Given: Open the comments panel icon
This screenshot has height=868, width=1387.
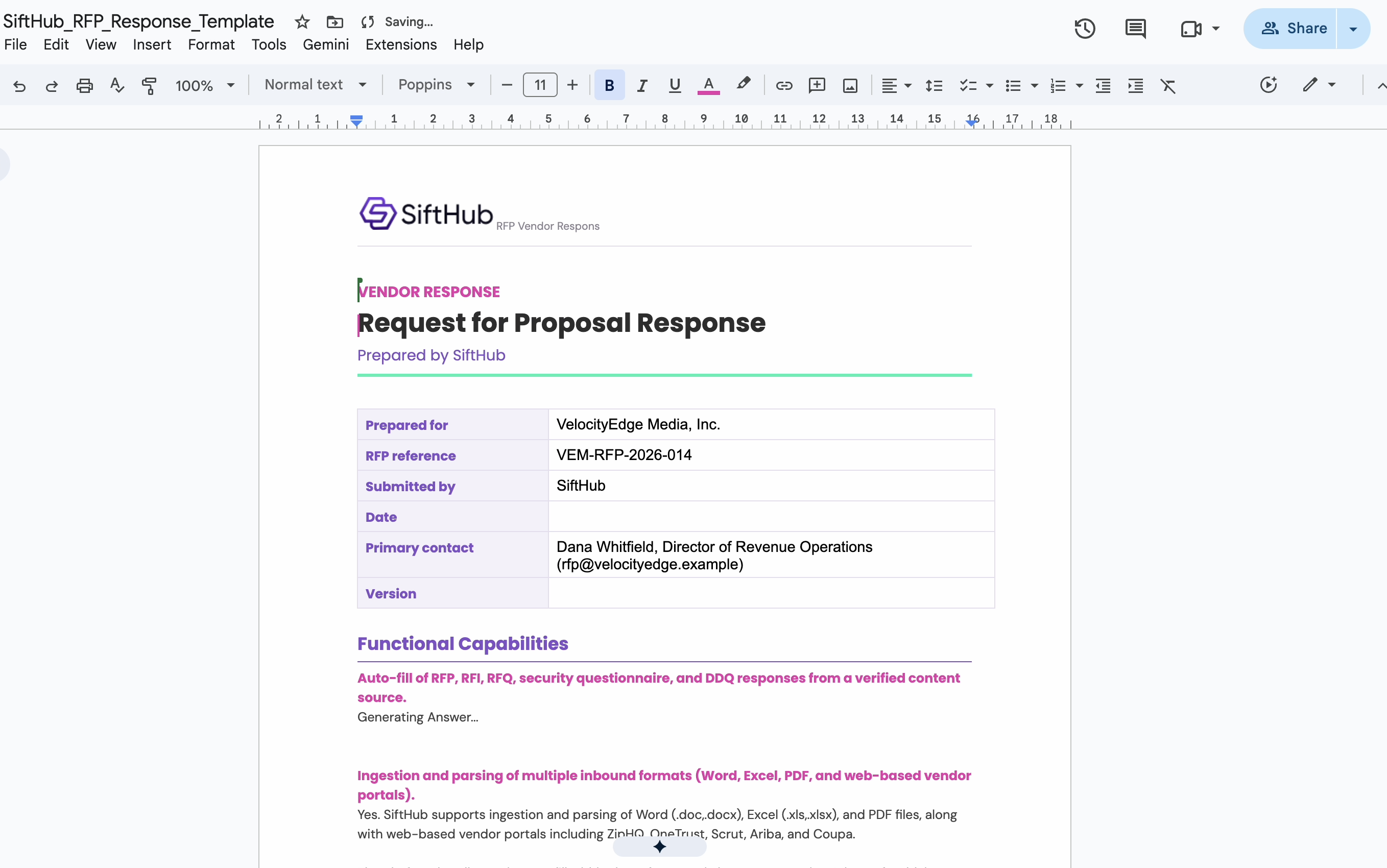Looking at the screenshot, I should point(1135,28).
